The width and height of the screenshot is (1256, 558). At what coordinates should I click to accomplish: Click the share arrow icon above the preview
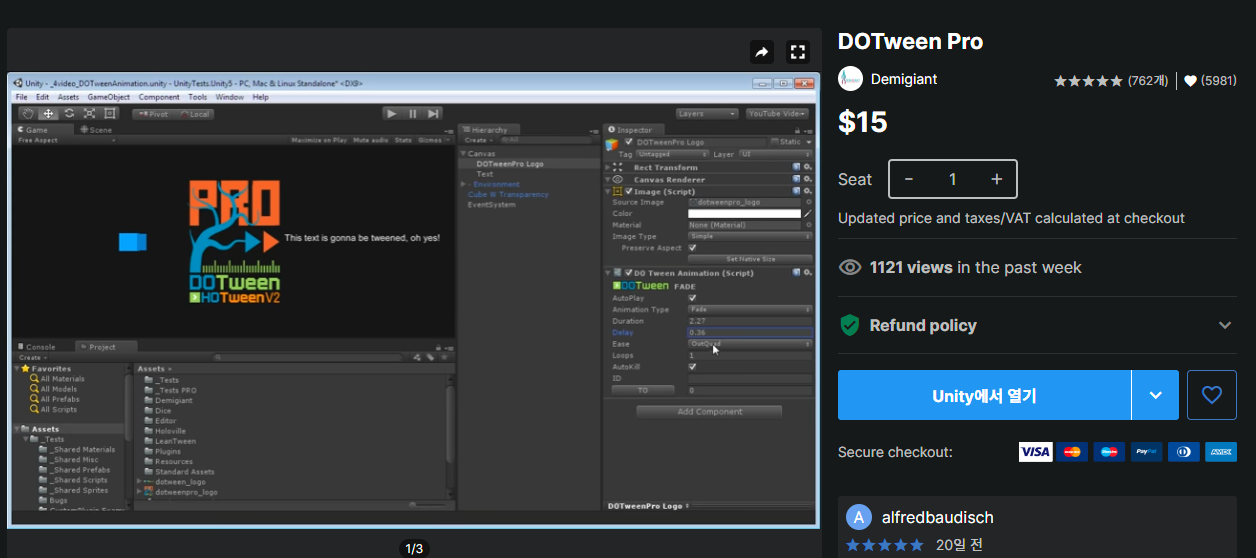point(761,52)
